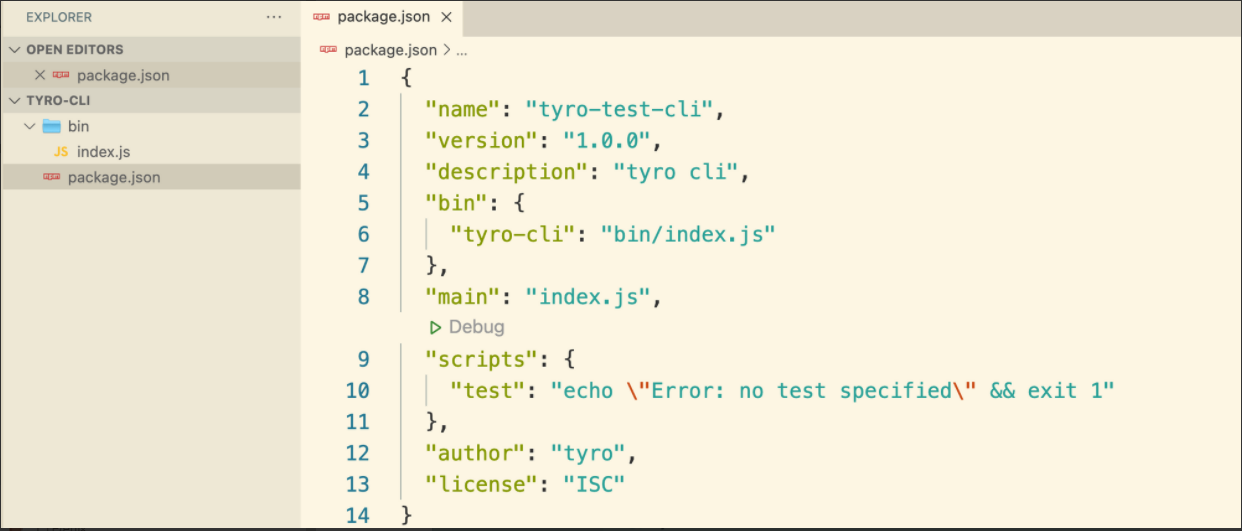Switch to the package.json editor tab
Screen dimensions: 1242x531
click(385, 17)
